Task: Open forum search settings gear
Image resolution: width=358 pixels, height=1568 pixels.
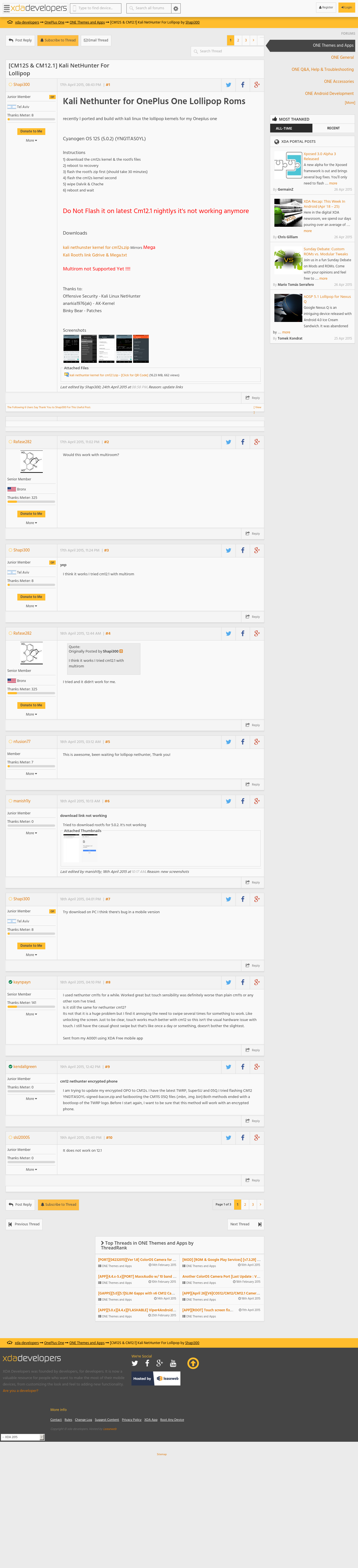Action: 176,8
